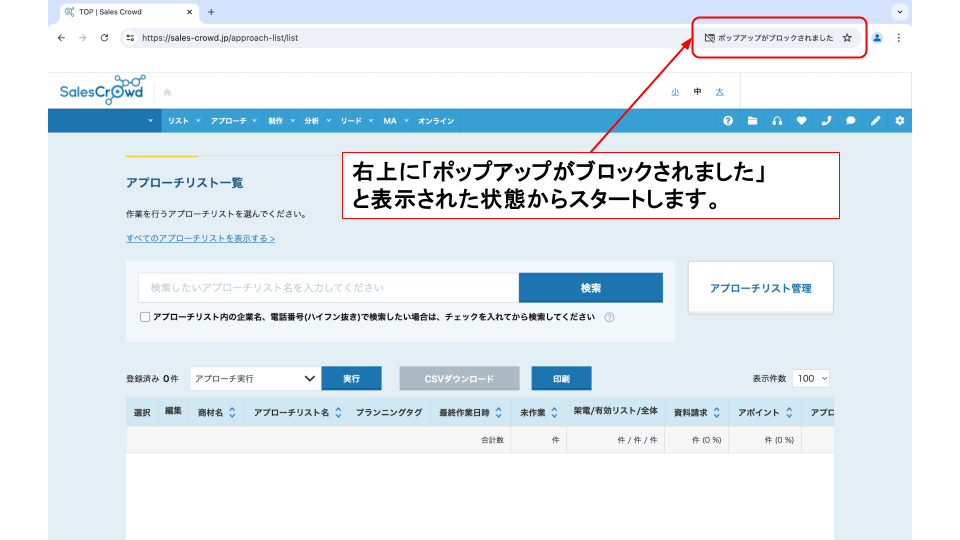Open the phone icon in the blue toolbar
Image resolution: width=960 pixels, height=540 pixels.
point(826,121)
